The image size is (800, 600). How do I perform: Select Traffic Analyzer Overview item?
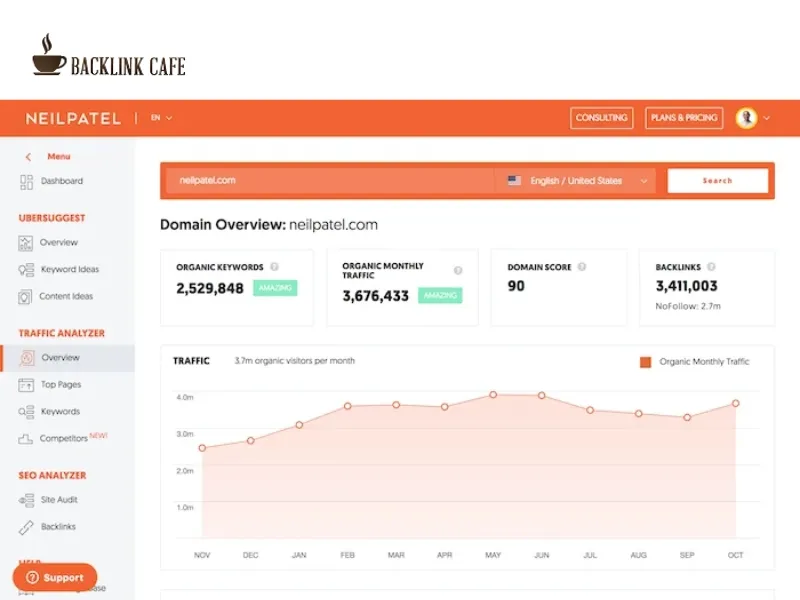pyautogui.click(x=68, y=358)
